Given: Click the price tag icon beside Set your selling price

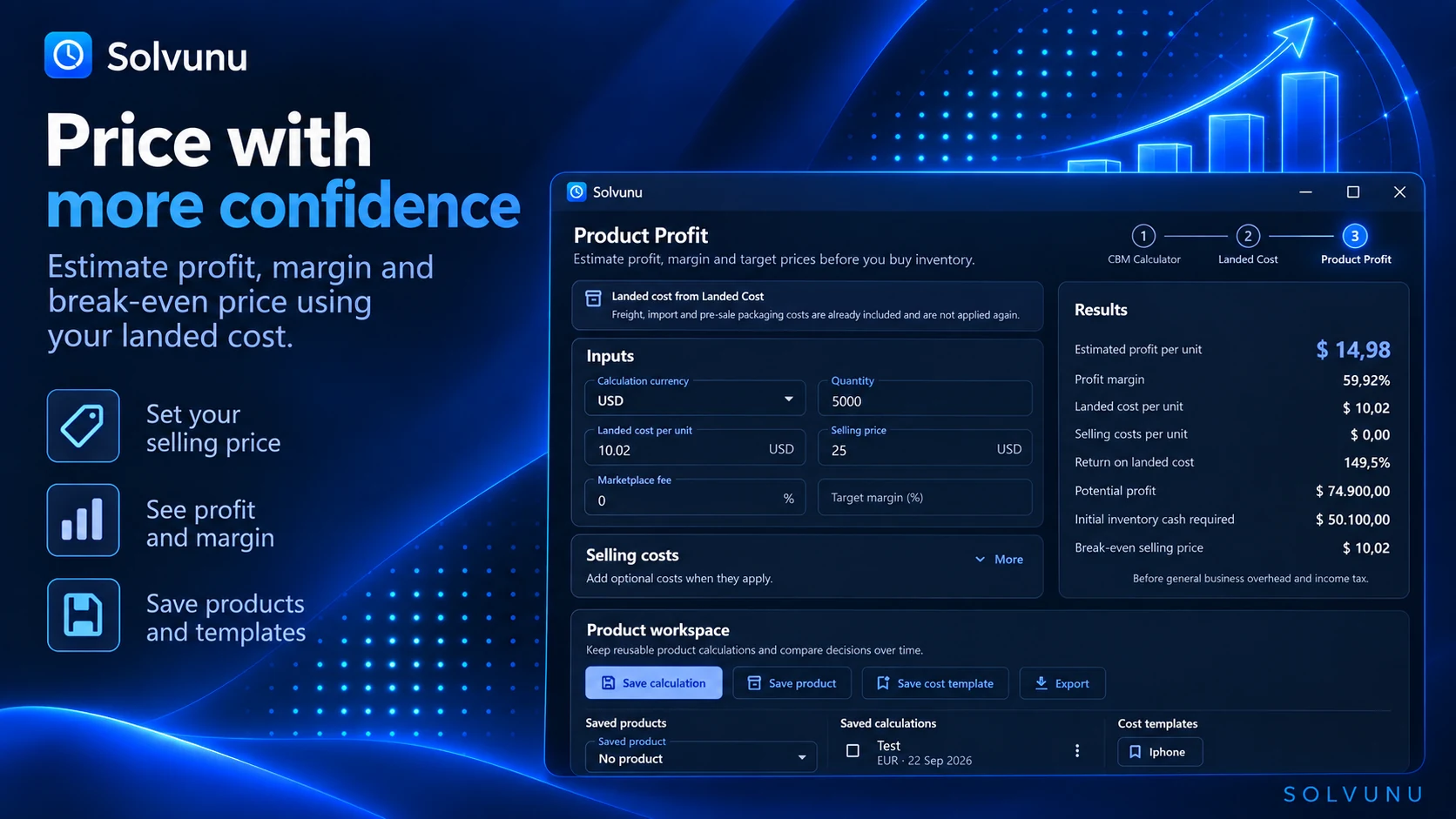Looking at the screenshot, I should pyautogui.click(x=83, y=426).
